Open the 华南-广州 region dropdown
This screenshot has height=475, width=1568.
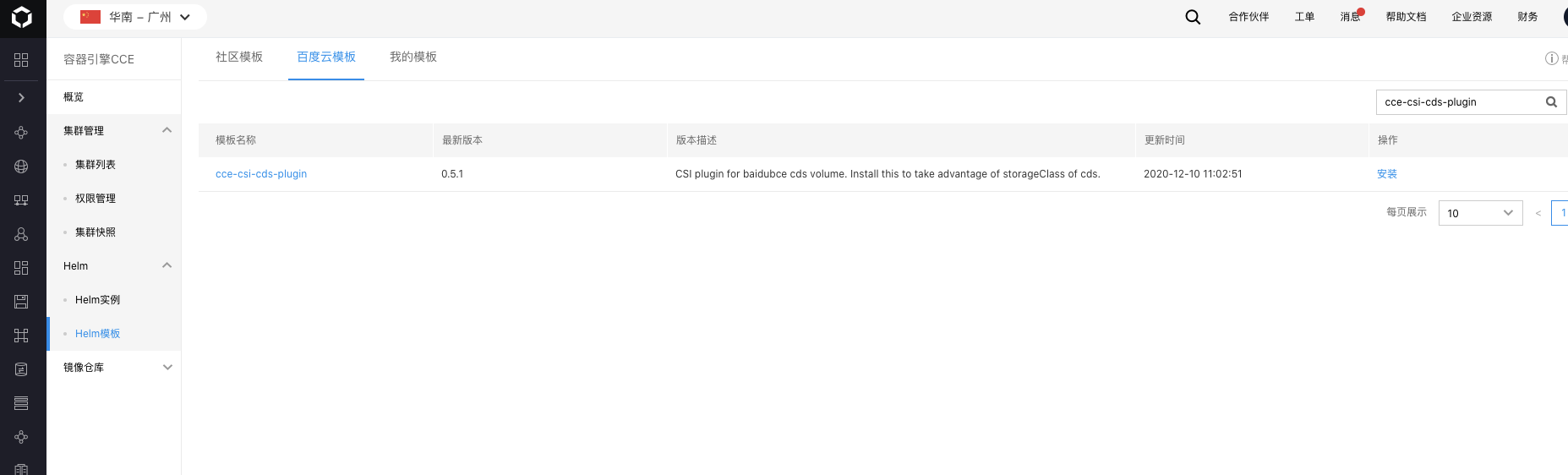click(x=135, y=17)
